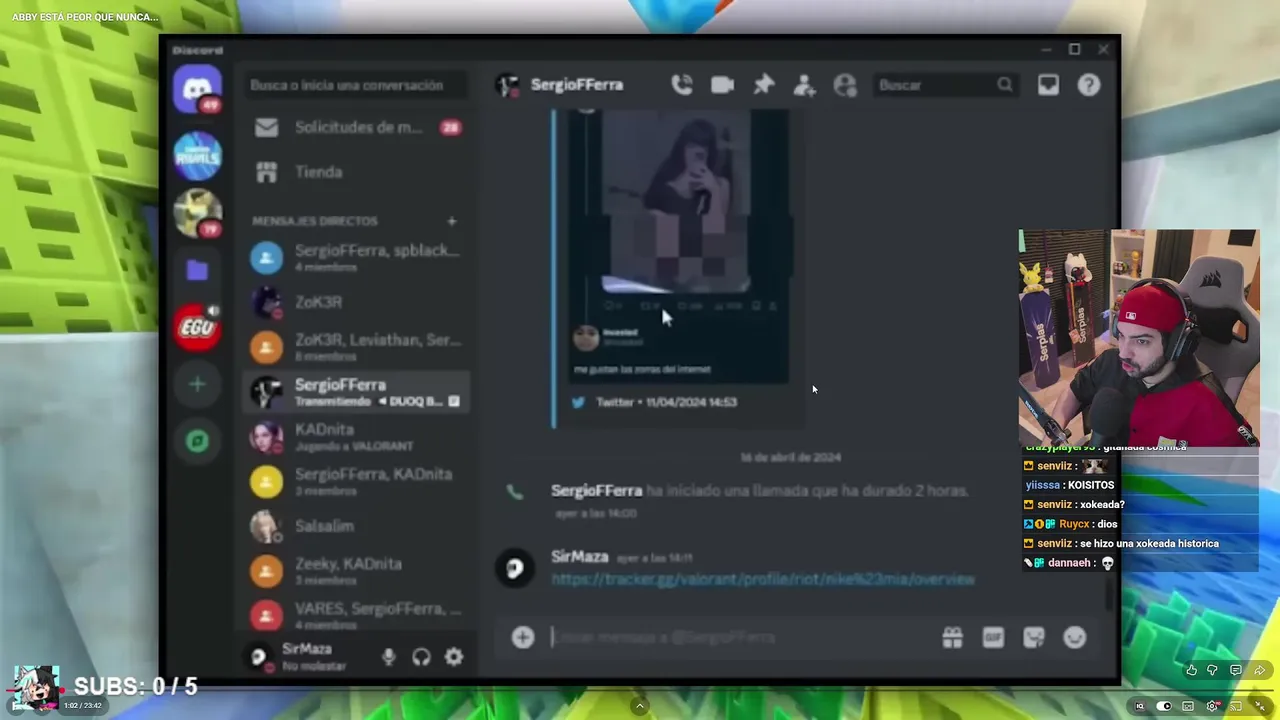The width and height of the screenshot is (1280, 720).
Task: Exit fullscreen on video player
Action: coord(1260,706)
